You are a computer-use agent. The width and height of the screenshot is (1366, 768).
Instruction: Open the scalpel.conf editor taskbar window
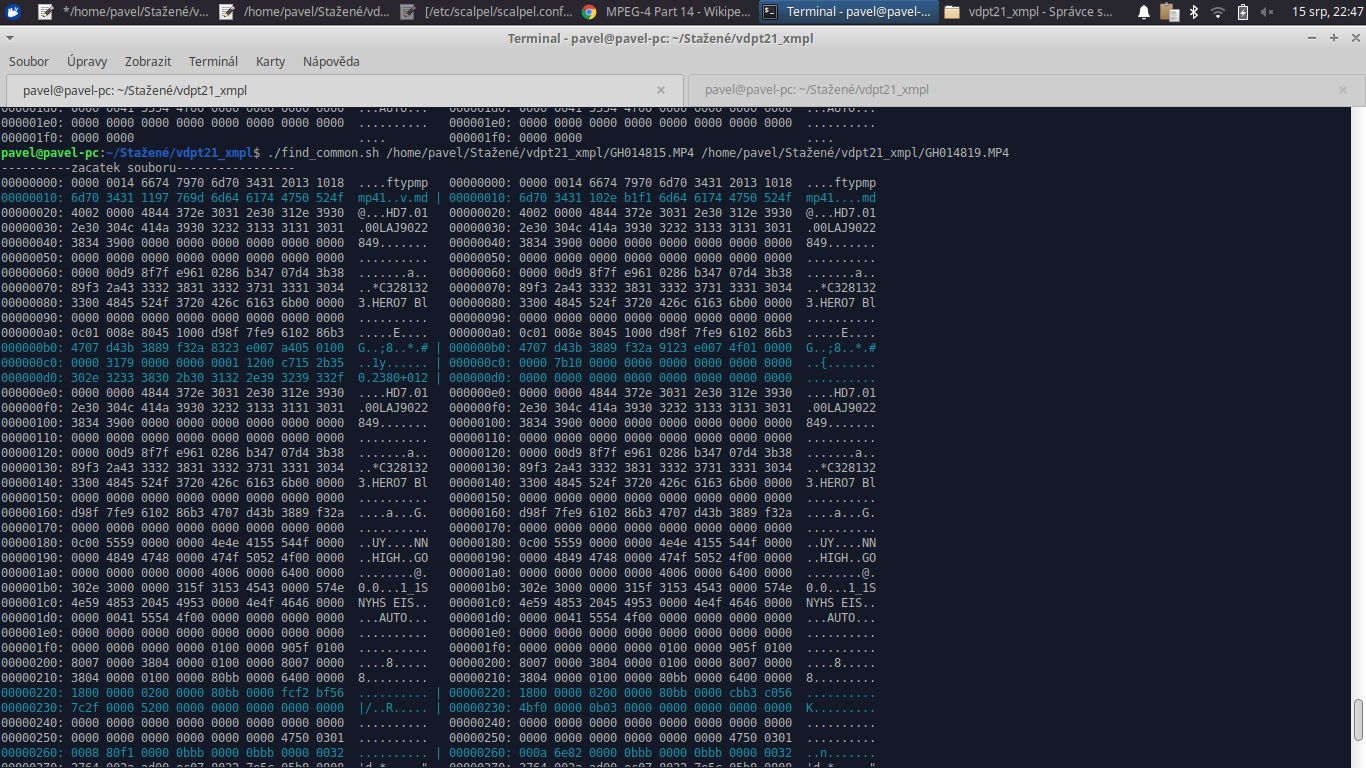click(485, 12)
